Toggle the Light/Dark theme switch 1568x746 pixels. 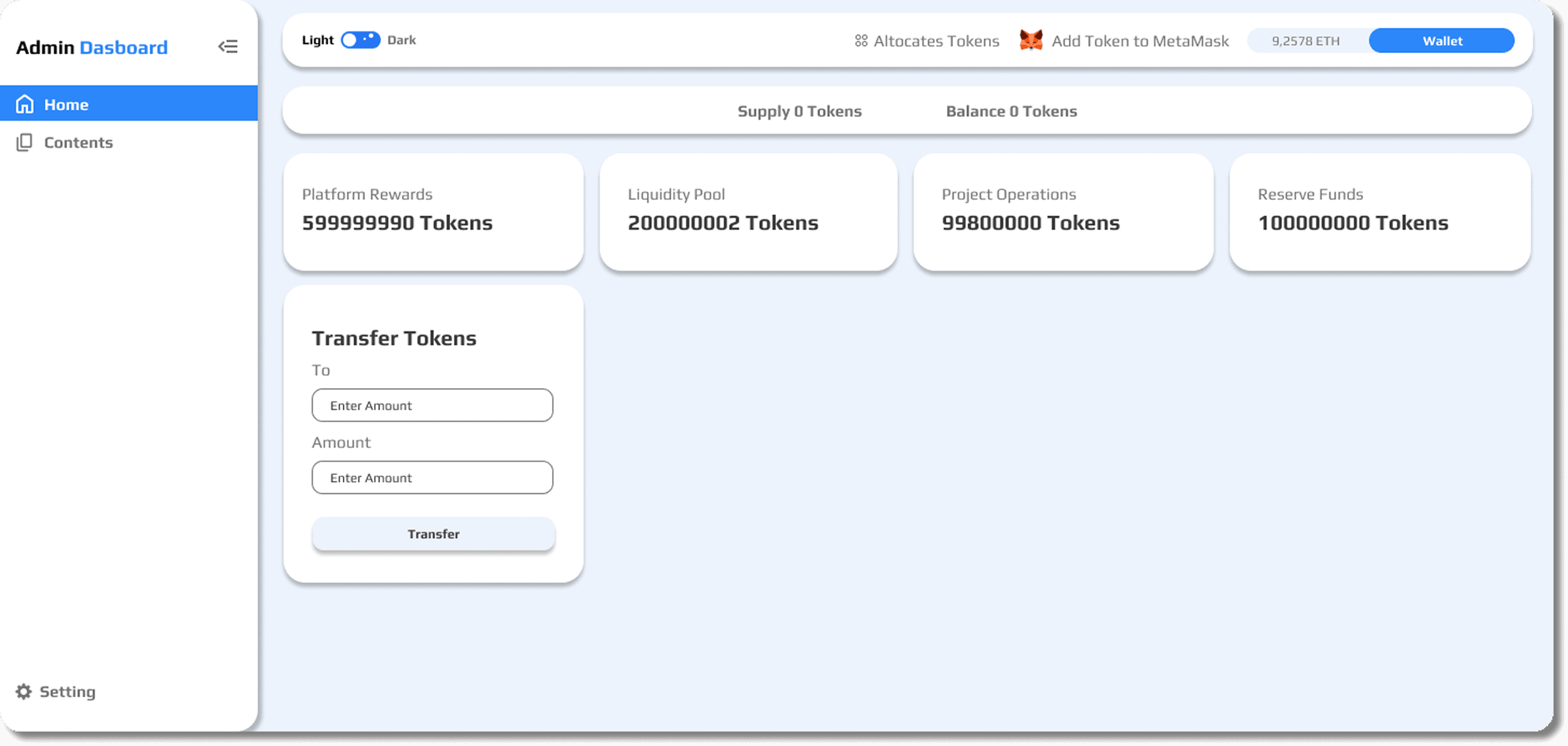coord(360,40)
